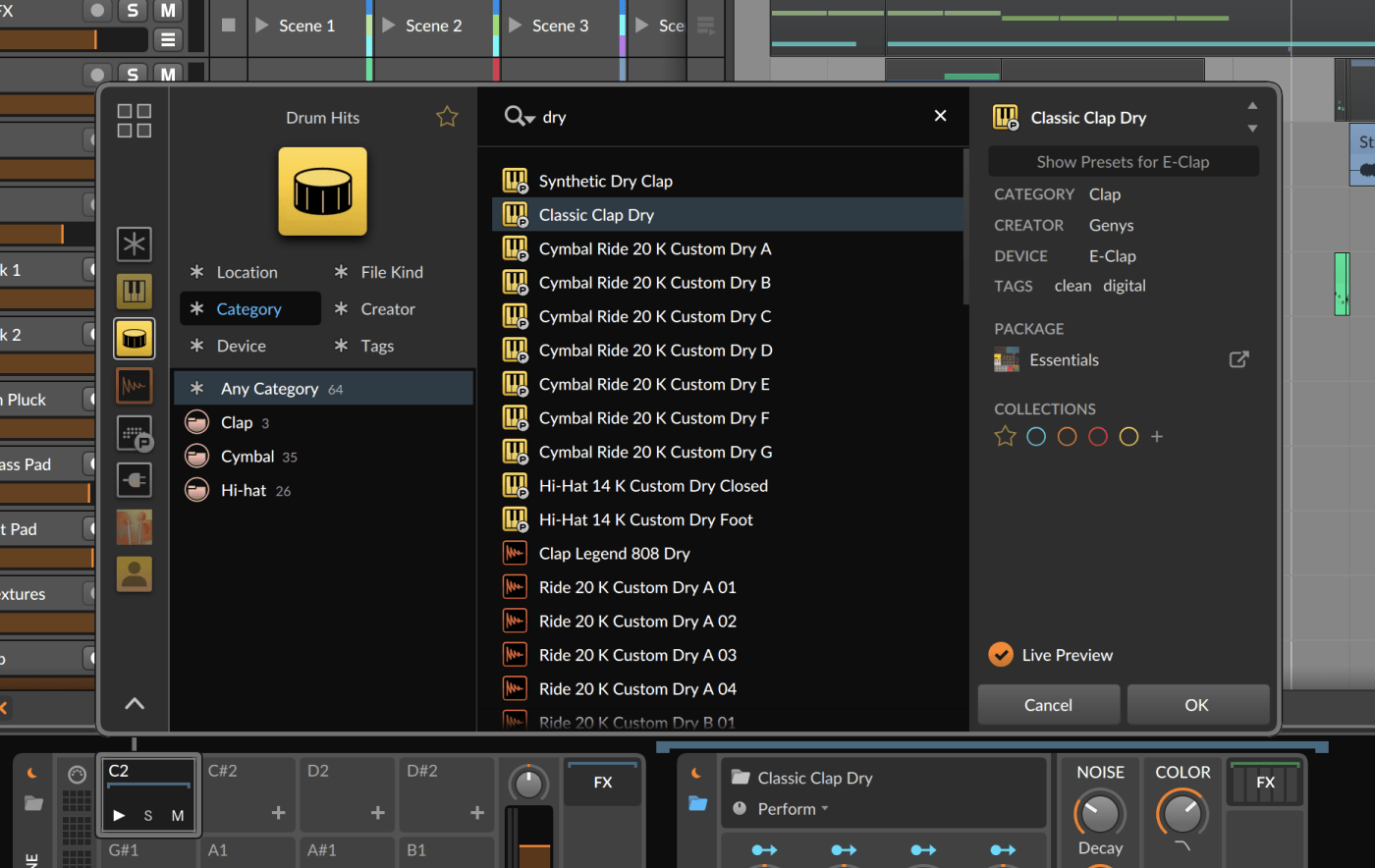Select the waveform Samples sidebar icon
Image resolution: width=1375 pixels, height=868 pixels.
tap(135, 386)
